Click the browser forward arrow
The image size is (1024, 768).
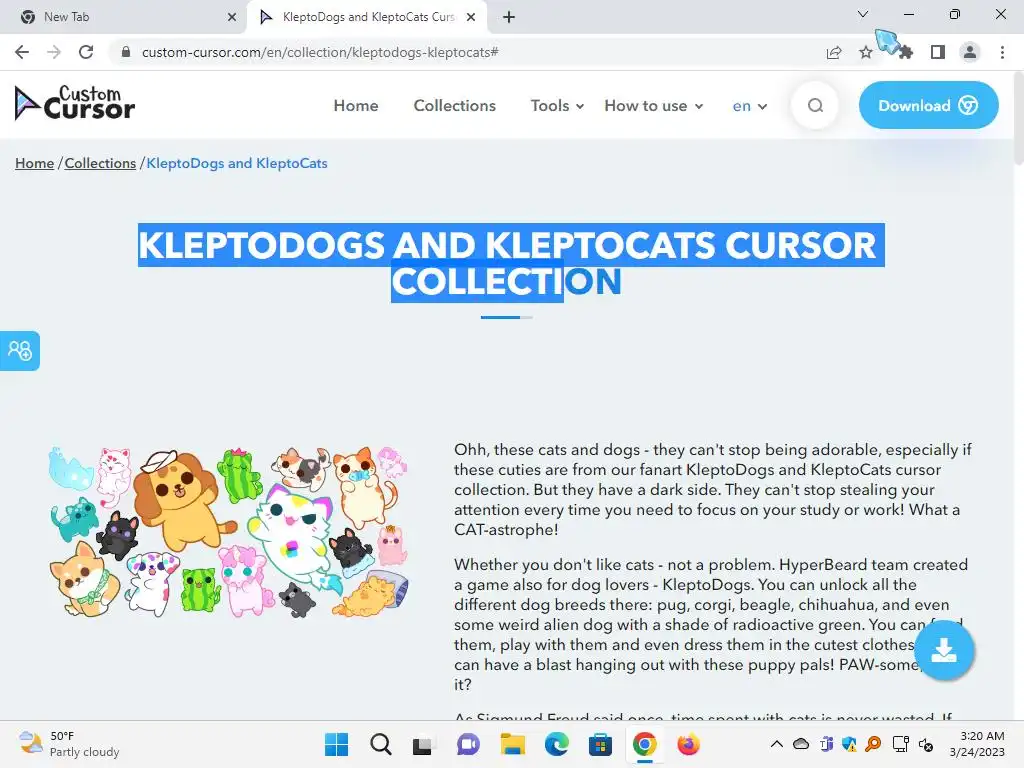click(x=54, y=52)
